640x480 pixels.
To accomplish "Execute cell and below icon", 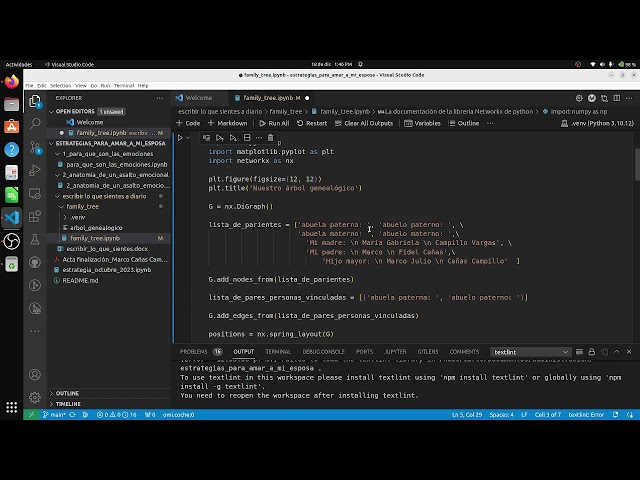I will click(233, 138).
